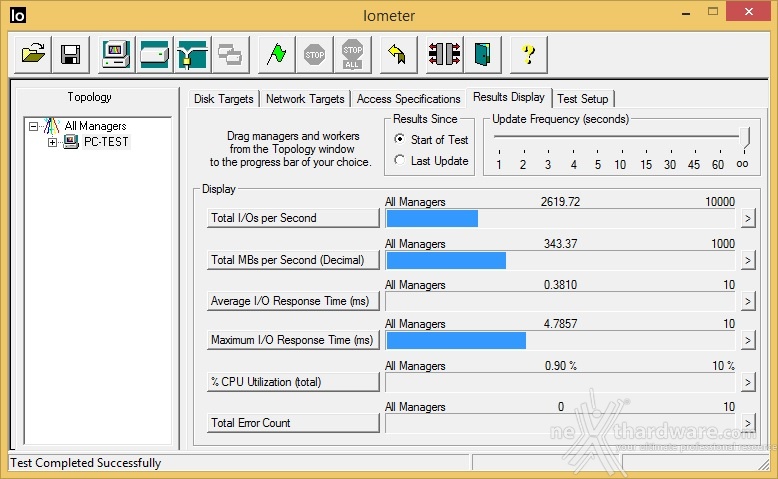Open the CPU Utilization arrow button
The width and height of the screenshot is (778, 479).
[x=748, y=382]
